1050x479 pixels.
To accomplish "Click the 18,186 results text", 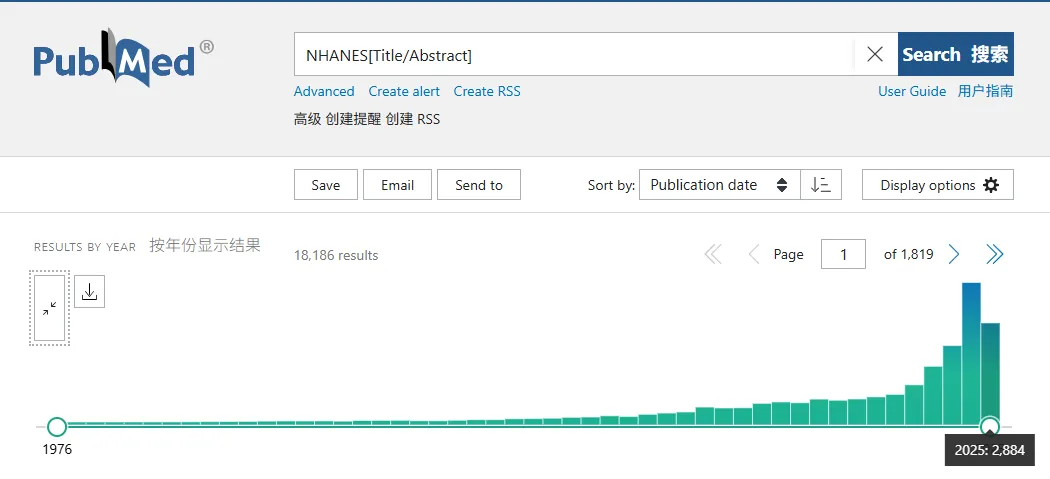I will click(336, 255).
